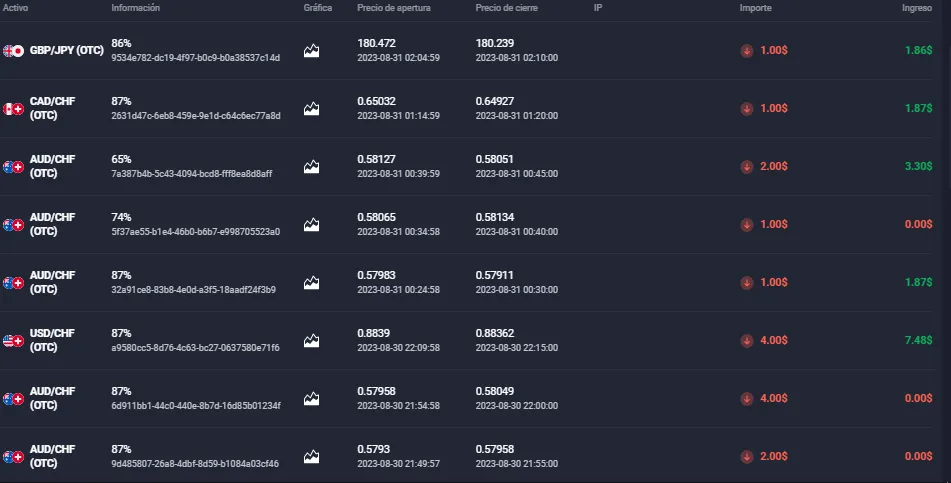Click the 3.30$ income value
The width and height of the screenshot is (951, 483).
[918, 166]
